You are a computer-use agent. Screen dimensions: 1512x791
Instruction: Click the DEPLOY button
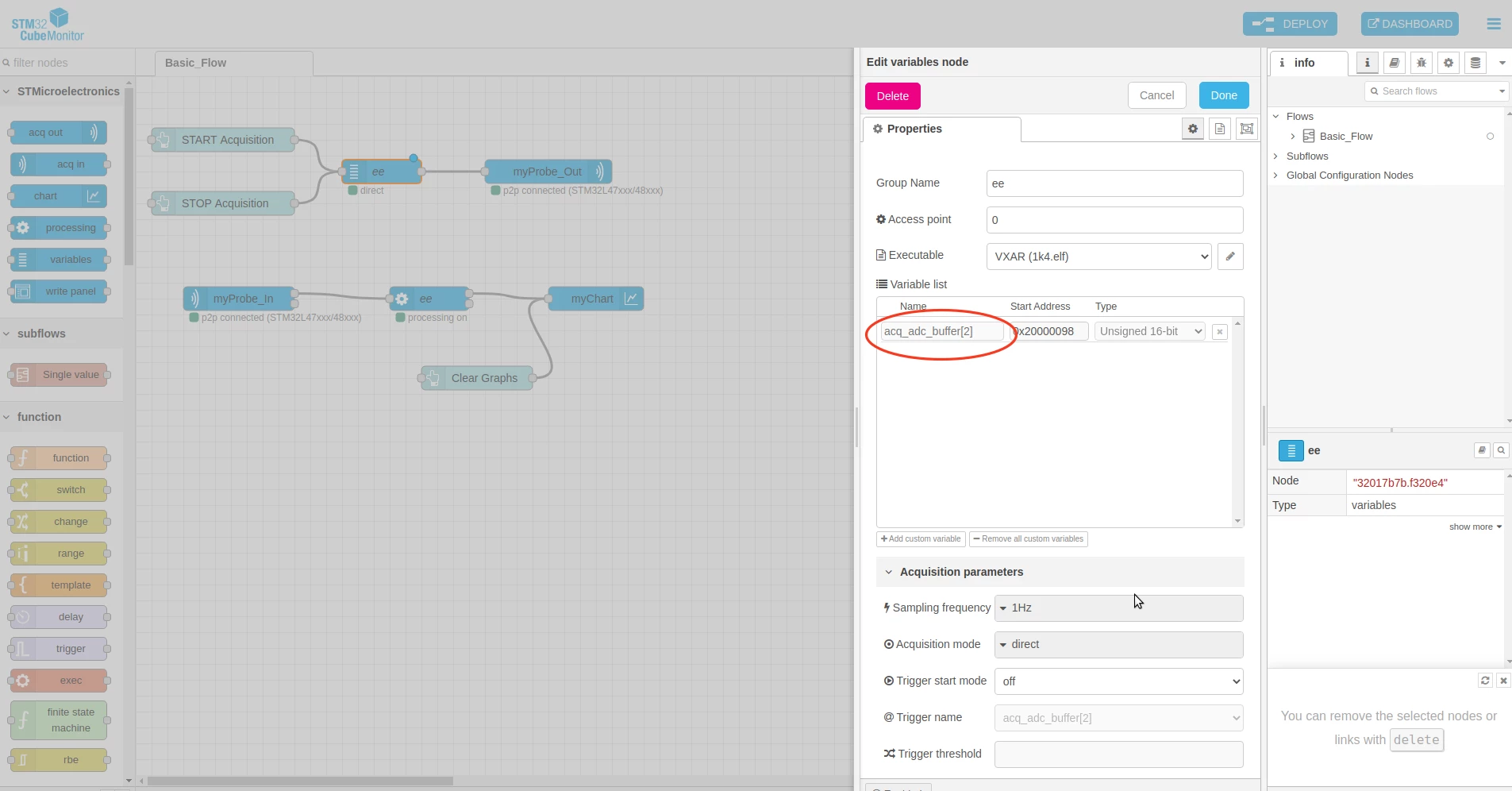click(1290, 24)
